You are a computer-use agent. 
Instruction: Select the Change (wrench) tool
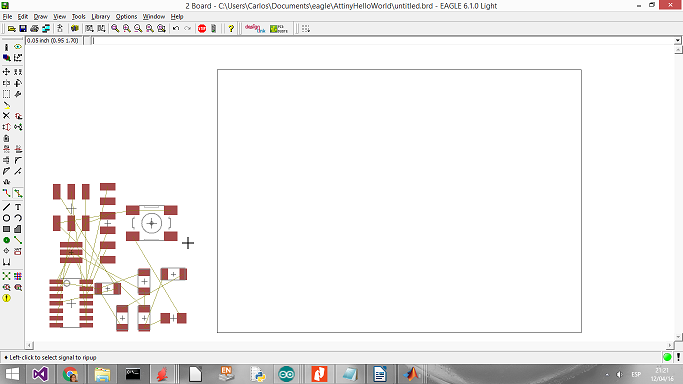pyautogui.click(x=18, y=94)
